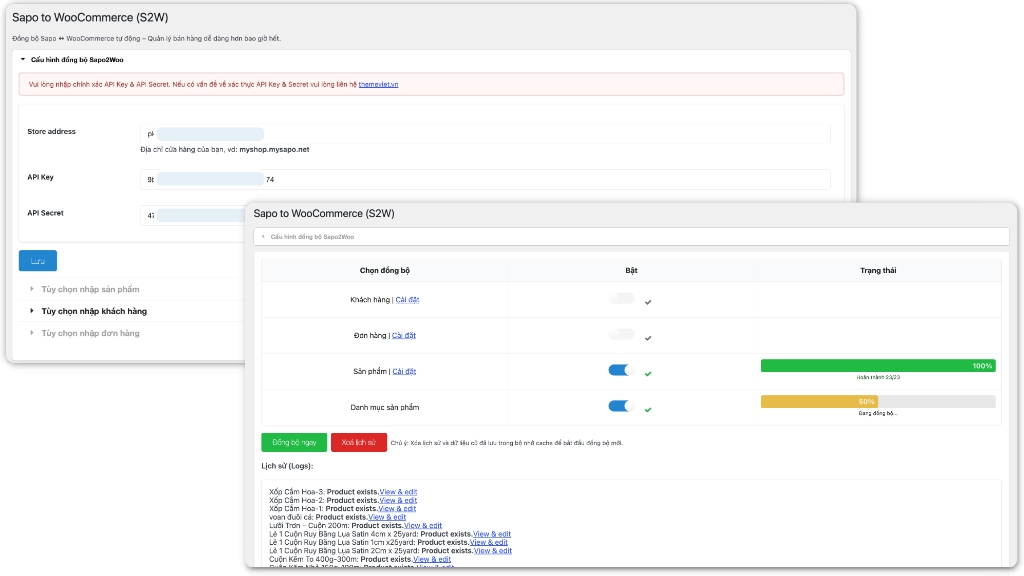
Task: Click the API Key input field
Action: 485,179
